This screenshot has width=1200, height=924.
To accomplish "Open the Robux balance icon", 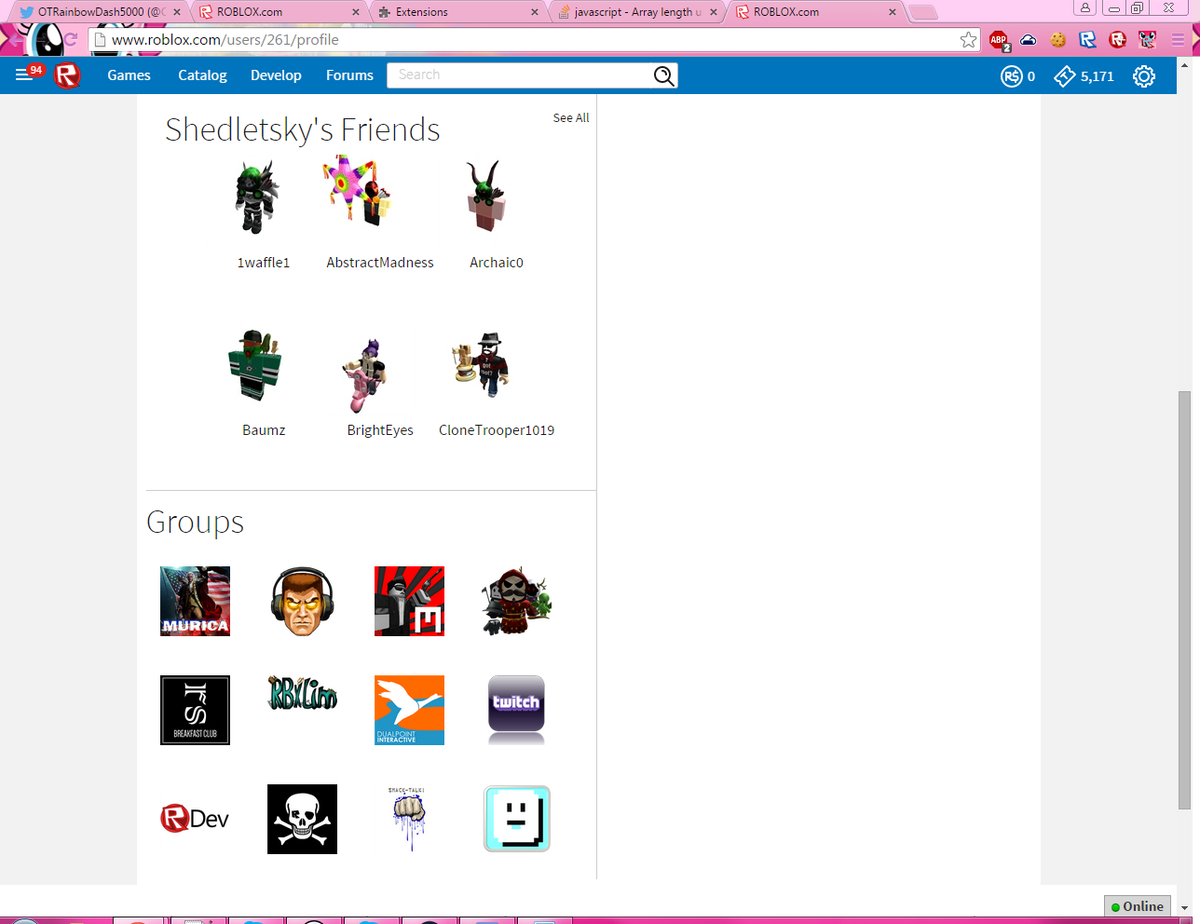I will coord(1011,76).
